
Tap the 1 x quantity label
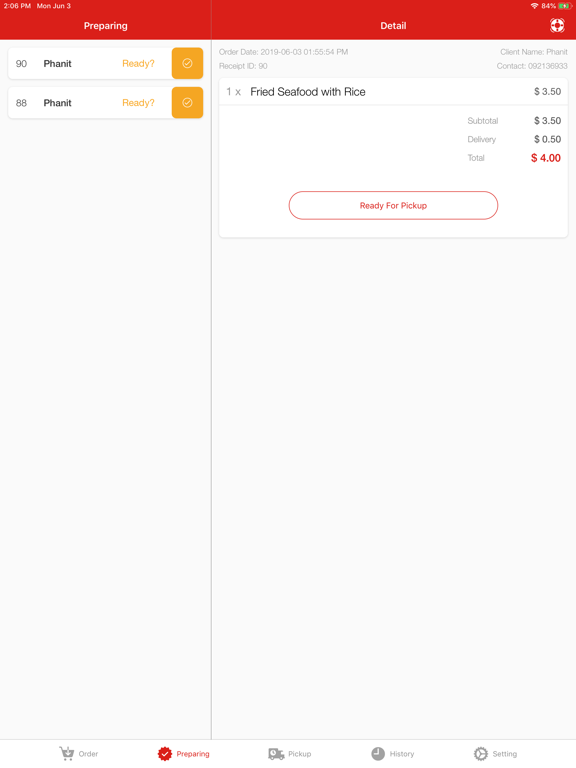[x=234, y=92]
